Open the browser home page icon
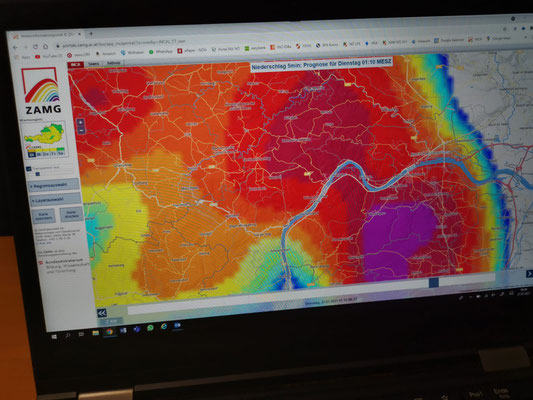Viewport: 533px width, 400px height. 46,46
